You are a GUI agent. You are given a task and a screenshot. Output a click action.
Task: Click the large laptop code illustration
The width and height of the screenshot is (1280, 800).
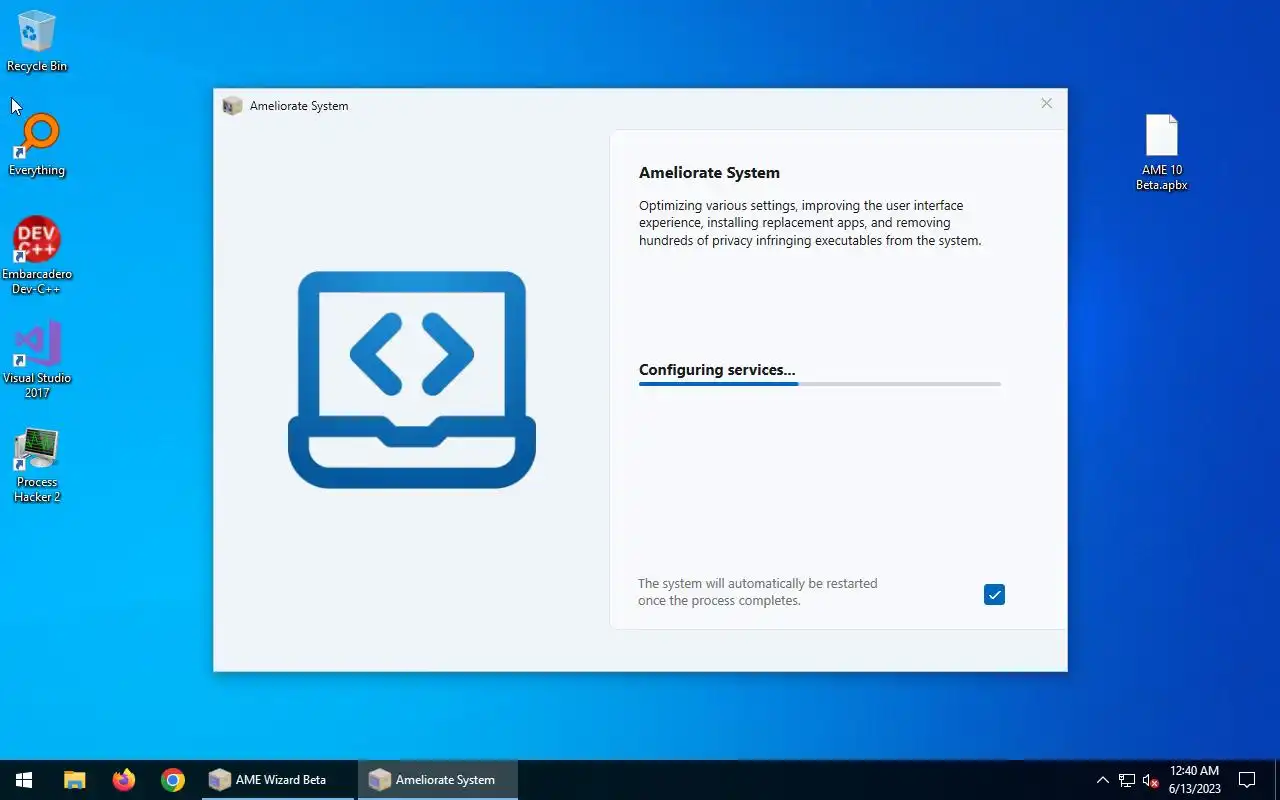[x=412, y=379]
